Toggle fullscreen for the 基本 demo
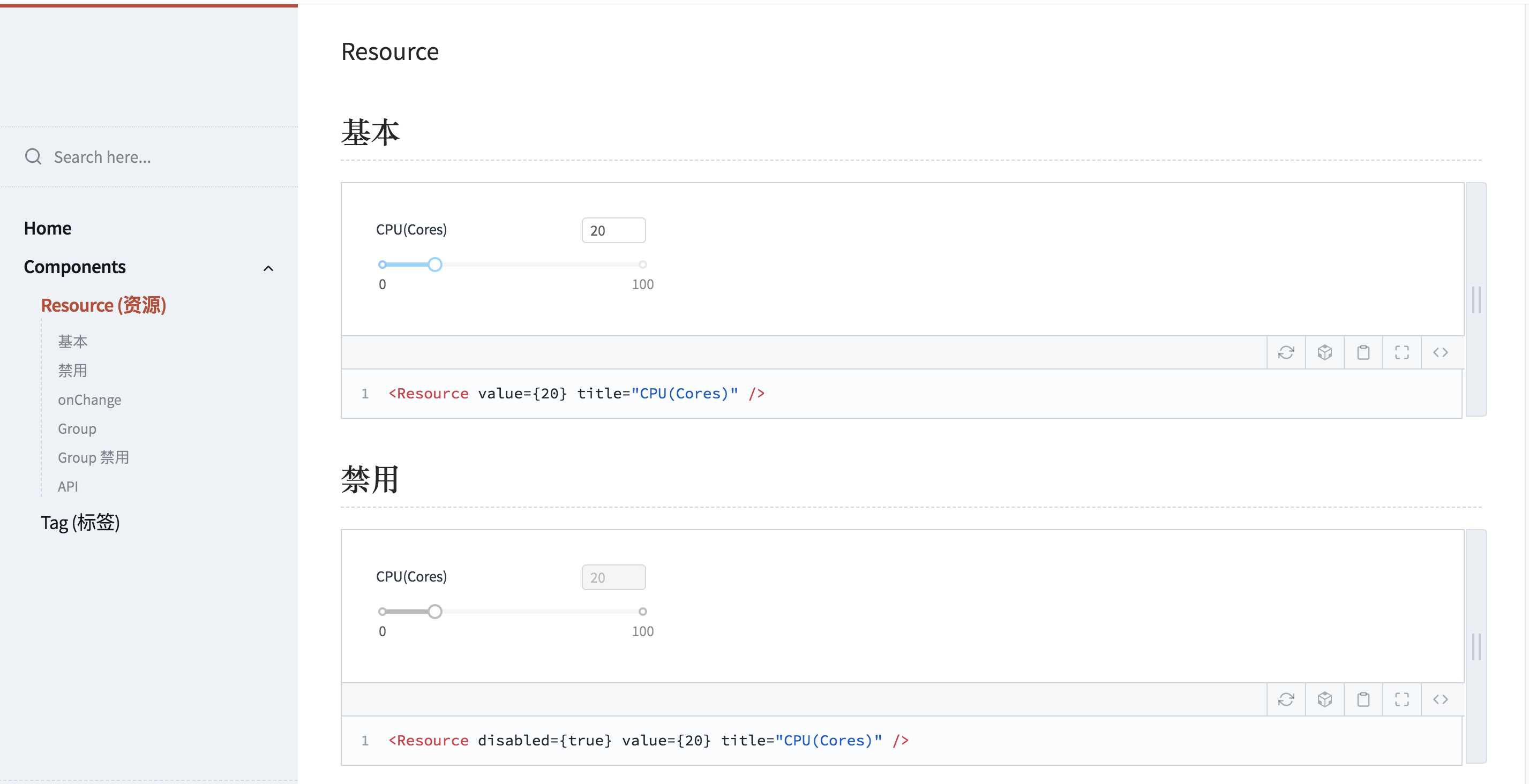Screen dimensions: 1529x784 (x=1402, y=352)
